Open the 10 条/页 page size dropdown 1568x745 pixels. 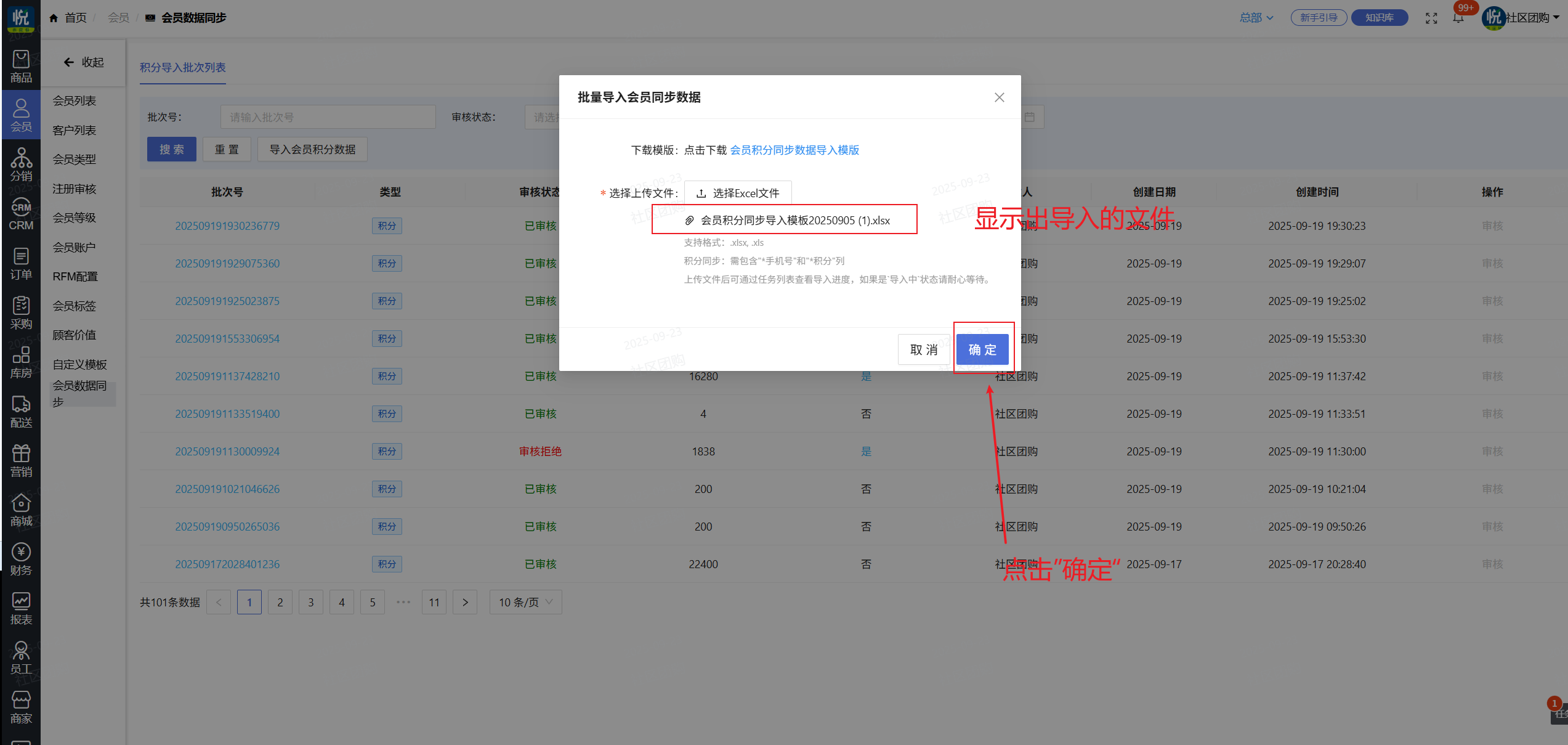525,602
